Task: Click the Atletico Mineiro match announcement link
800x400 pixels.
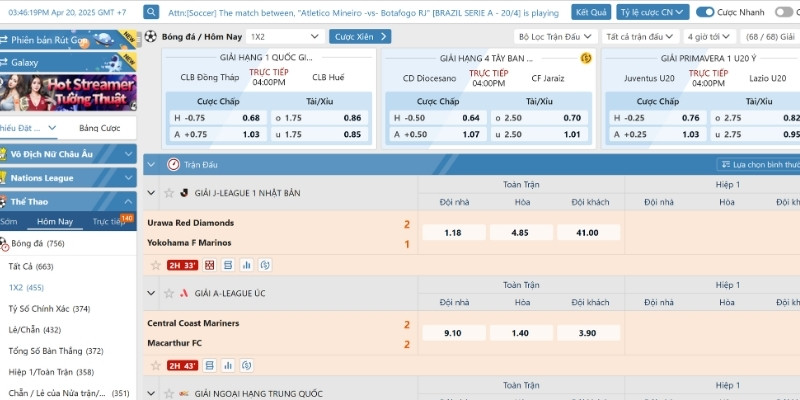Action: 363,13
